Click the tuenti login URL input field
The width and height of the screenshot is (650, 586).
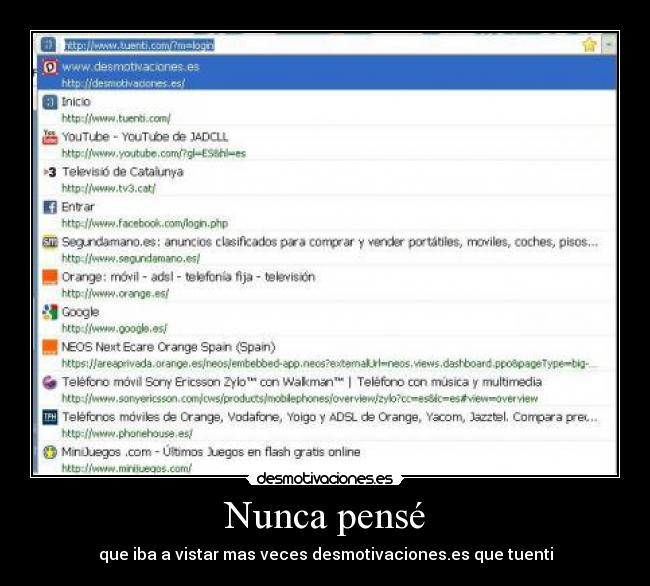tap(319, 45)
